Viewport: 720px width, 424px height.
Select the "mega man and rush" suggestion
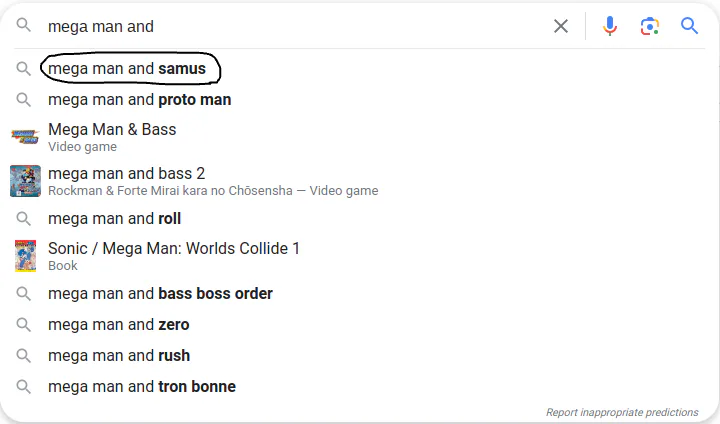[119, 355]
